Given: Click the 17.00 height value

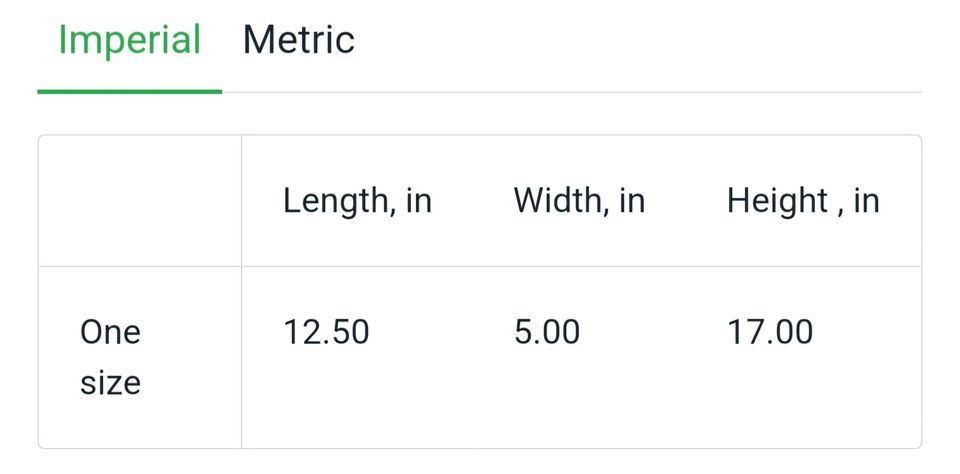Looking at the screenshot, I should pyautogui.click(x=770, y=332).
